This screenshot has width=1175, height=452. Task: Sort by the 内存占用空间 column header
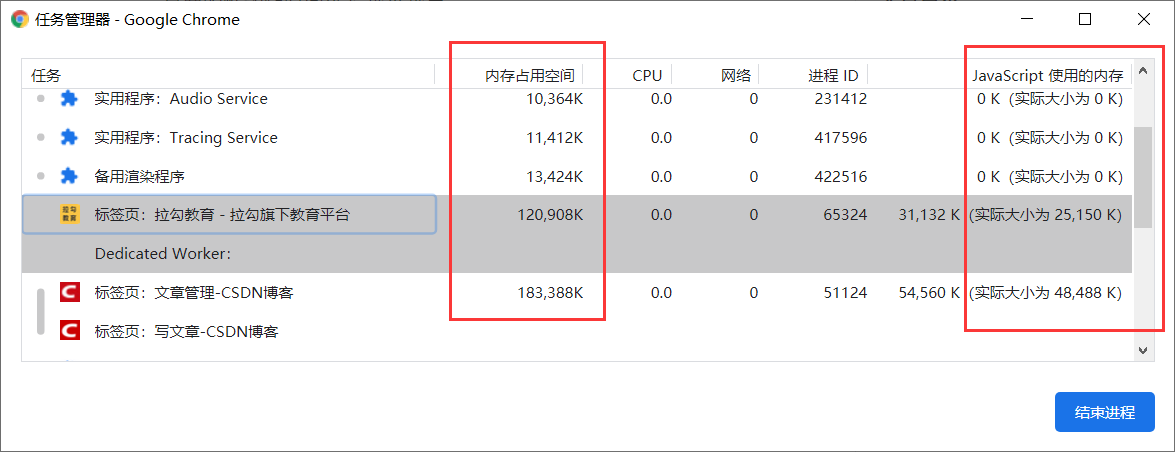(x=530, y=75)
